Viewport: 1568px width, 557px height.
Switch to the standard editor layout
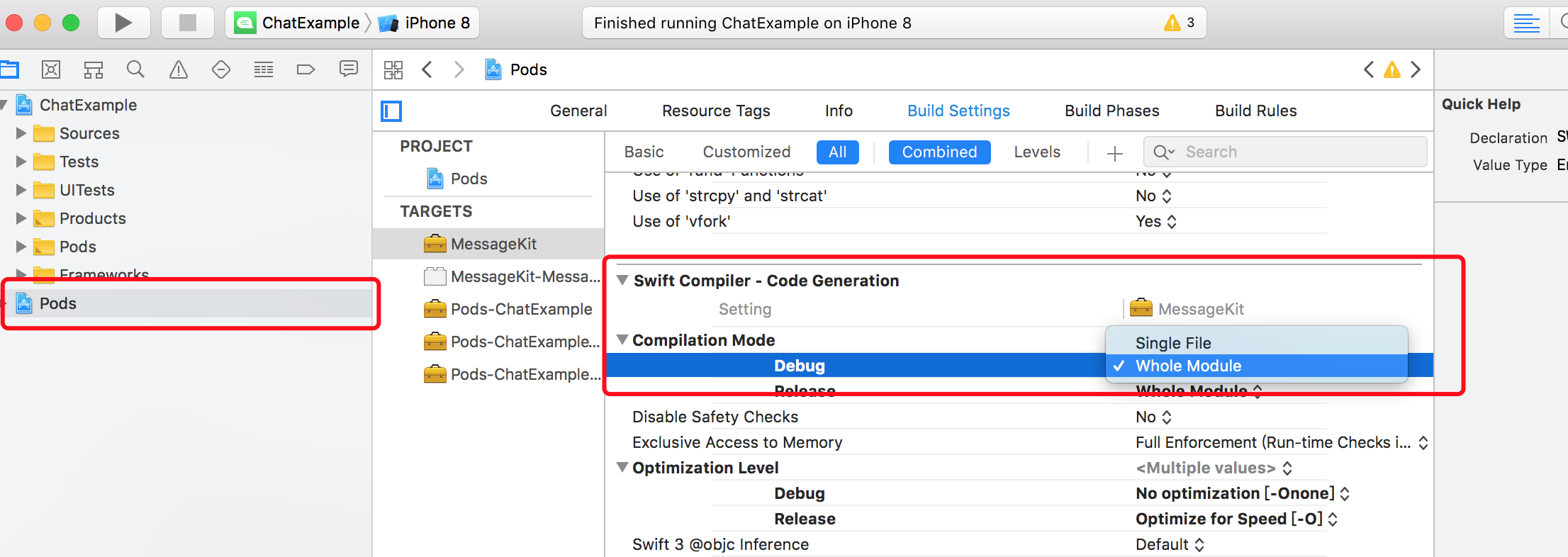(1526, 23)
